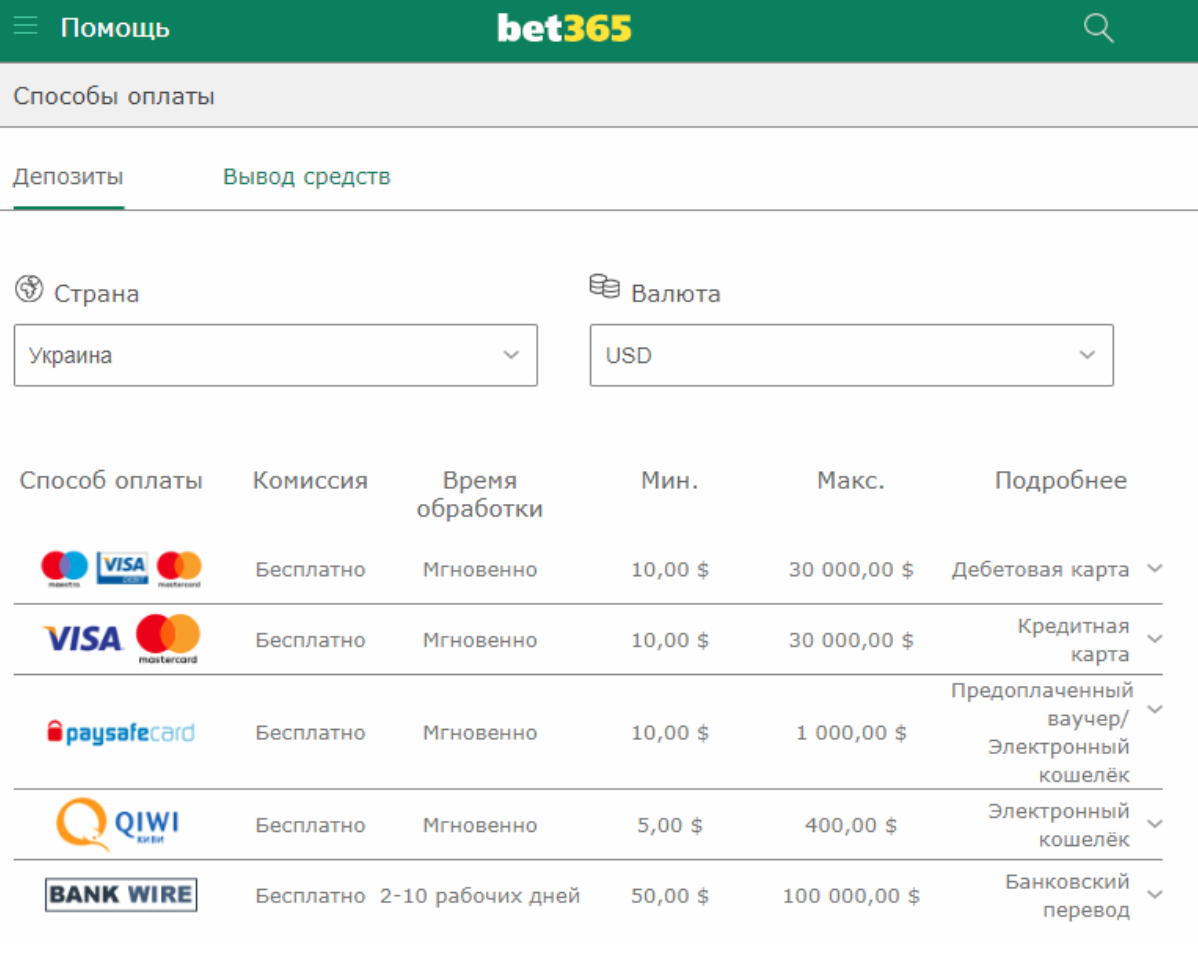1198x958 pixels.
Task: Click the credit card 10,00 $ minimum
Action: tap(670, 640)
